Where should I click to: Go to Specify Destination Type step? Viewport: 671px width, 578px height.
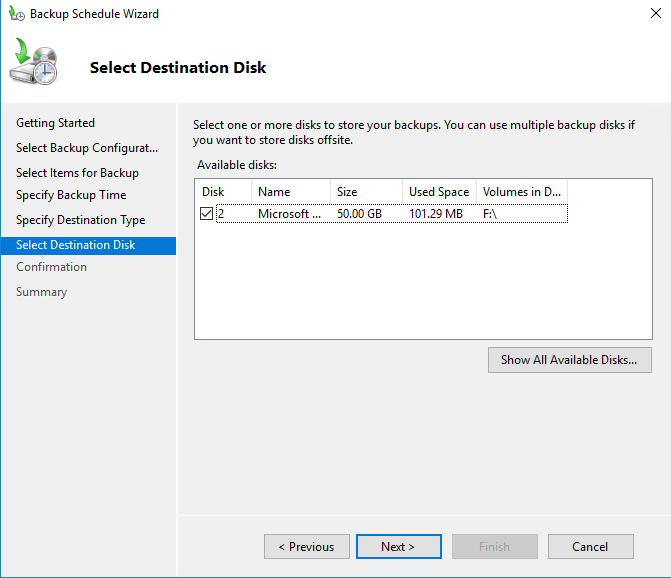[x=80, y=220]
